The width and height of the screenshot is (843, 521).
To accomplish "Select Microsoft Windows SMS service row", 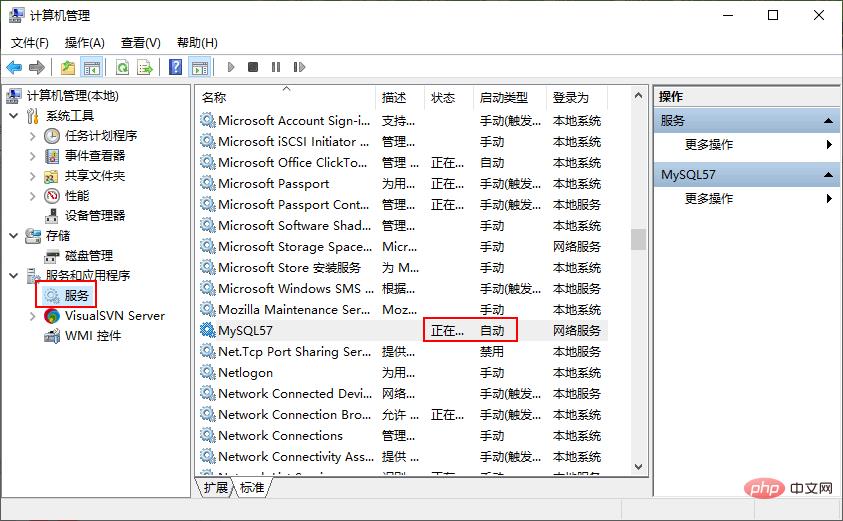I will point(403,288).
